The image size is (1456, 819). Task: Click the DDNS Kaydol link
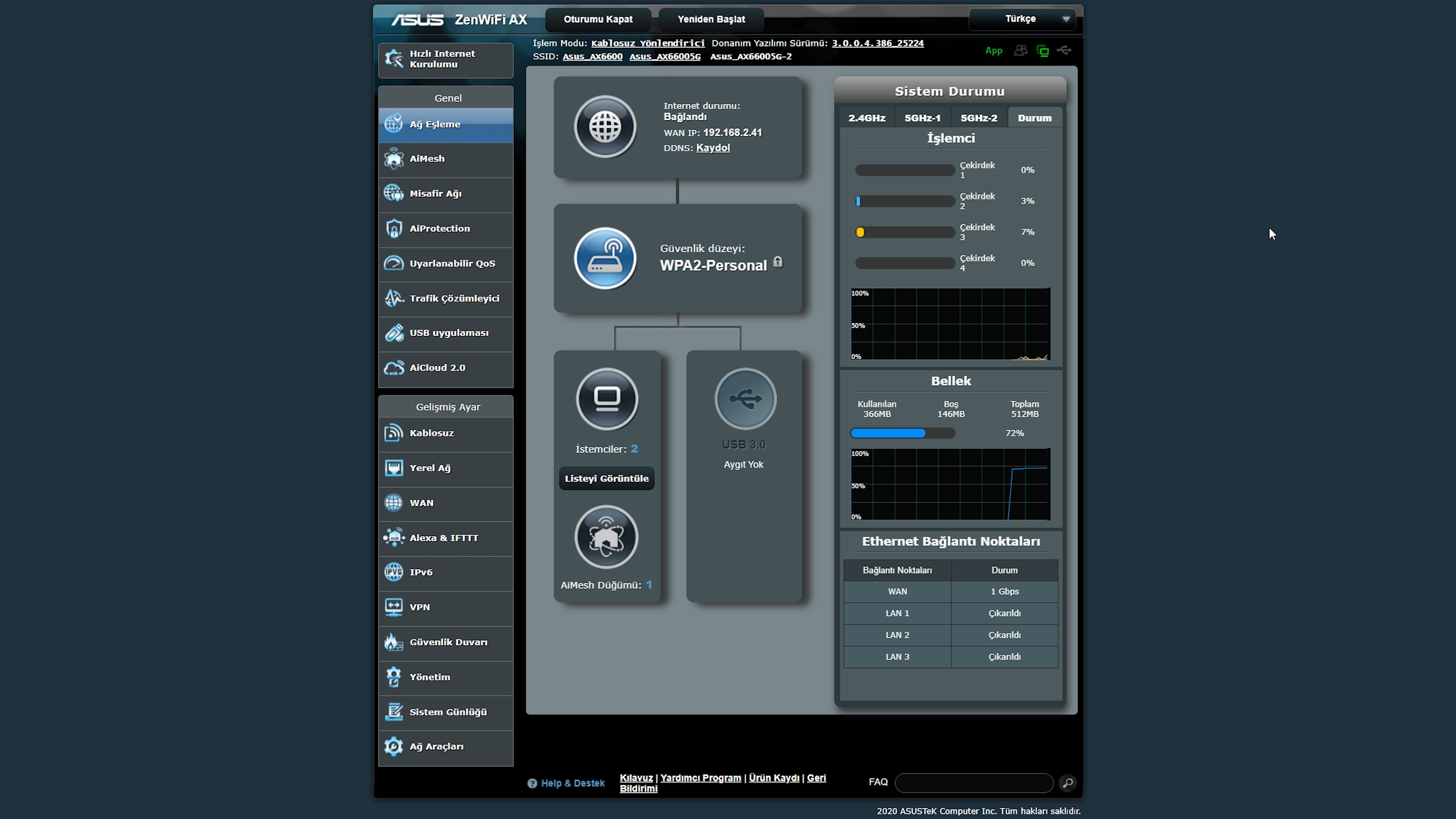tap(713, 148)
